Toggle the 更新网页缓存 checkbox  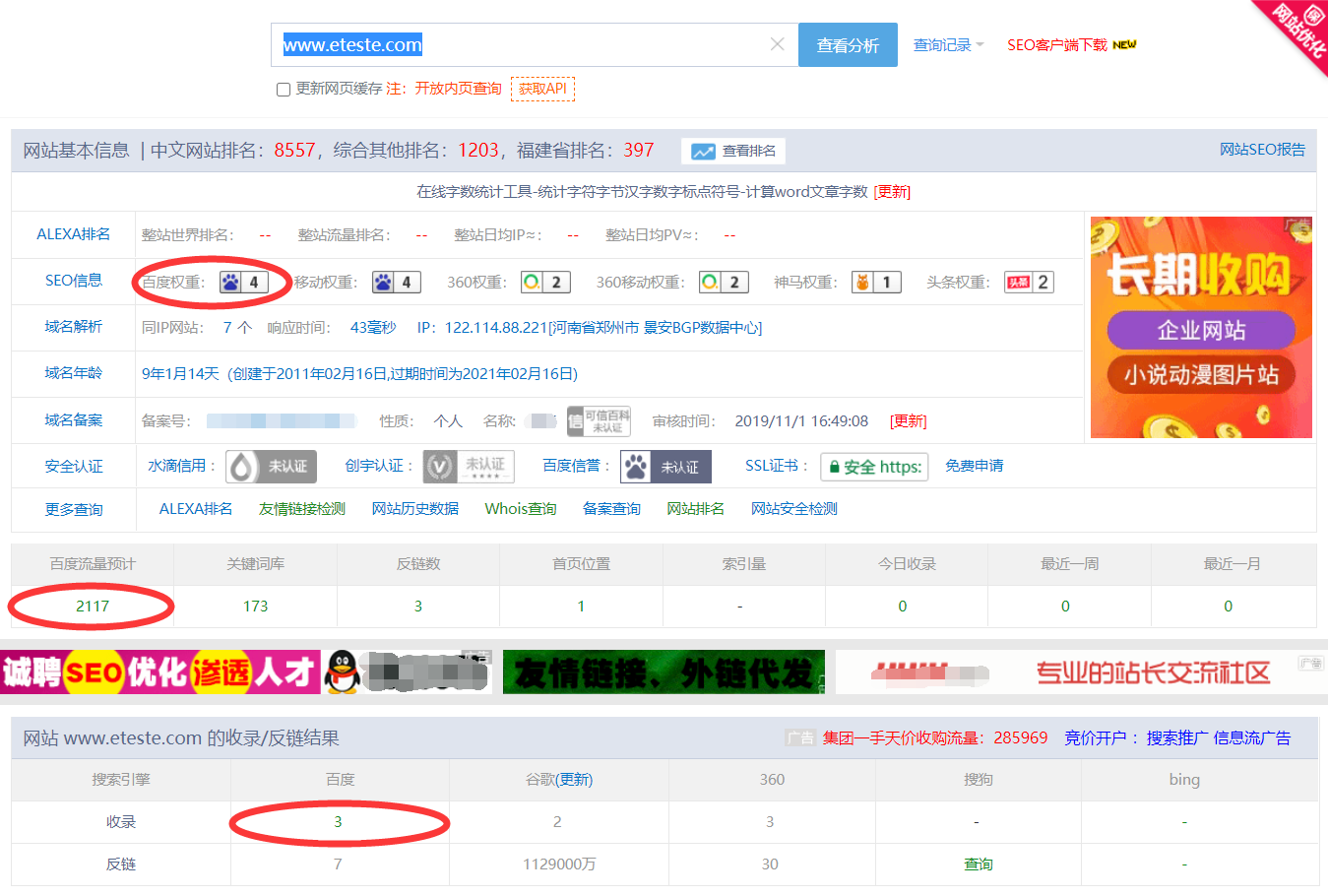284,90
